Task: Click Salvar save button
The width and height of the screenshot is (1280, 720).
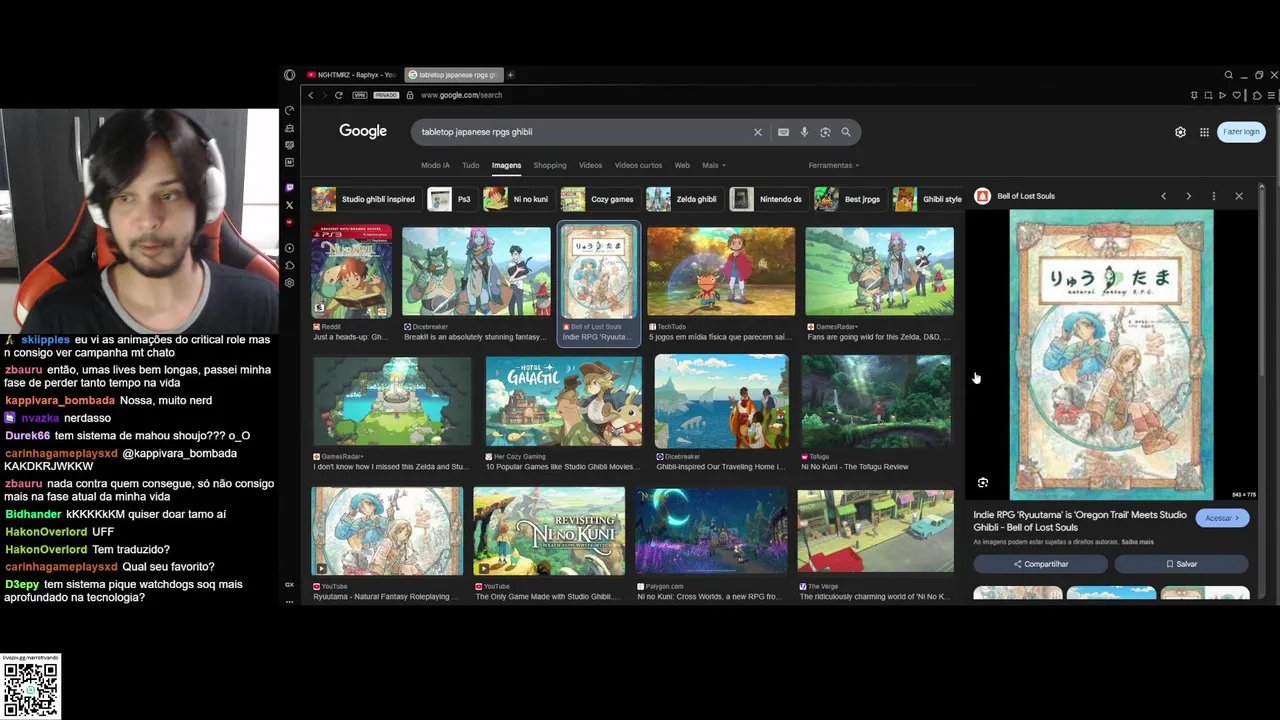Action: (x=1181, y=564)
